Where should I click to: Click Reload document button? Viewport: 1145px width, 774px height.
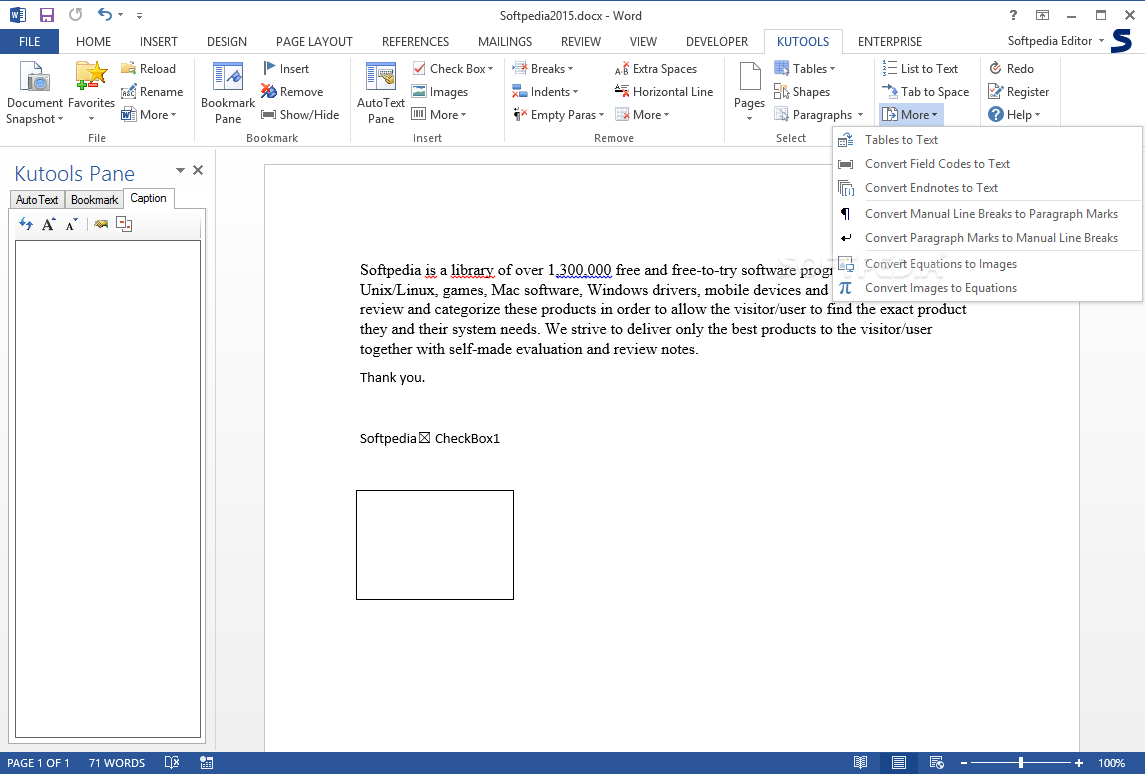coord(148,69)
